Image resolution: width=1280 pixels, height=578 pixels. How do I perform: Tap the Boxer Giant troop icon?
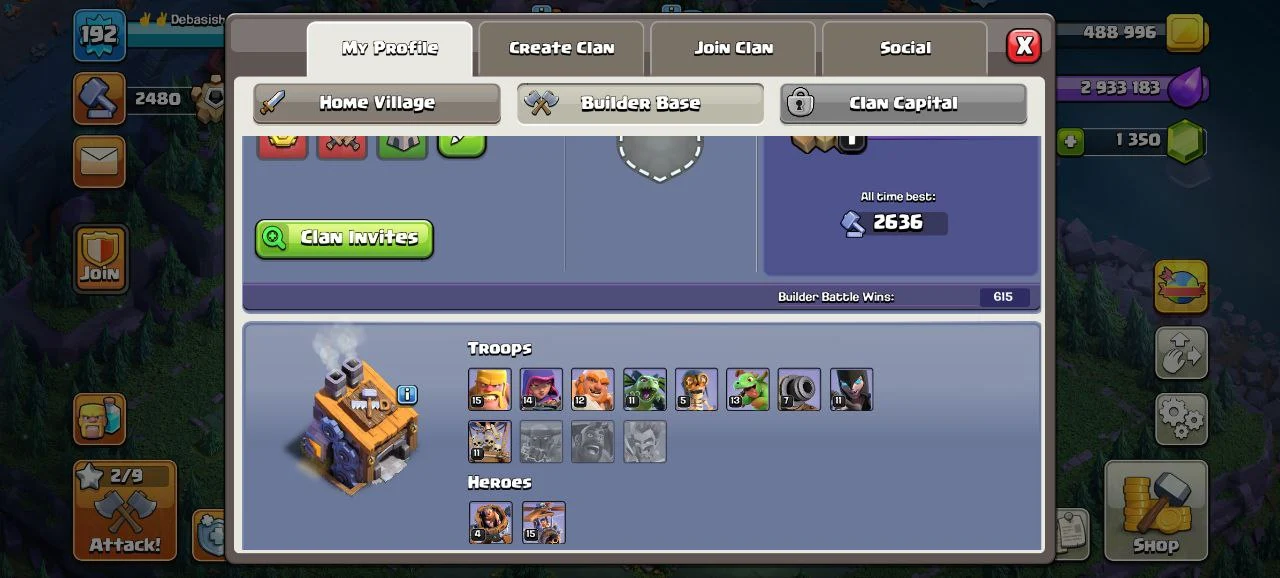pyautogui.click(x=593, y=389)
